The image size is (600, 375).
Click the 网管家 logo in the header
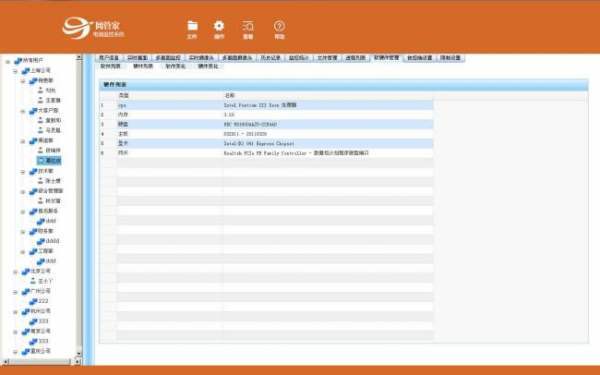(x=93, y=28)
